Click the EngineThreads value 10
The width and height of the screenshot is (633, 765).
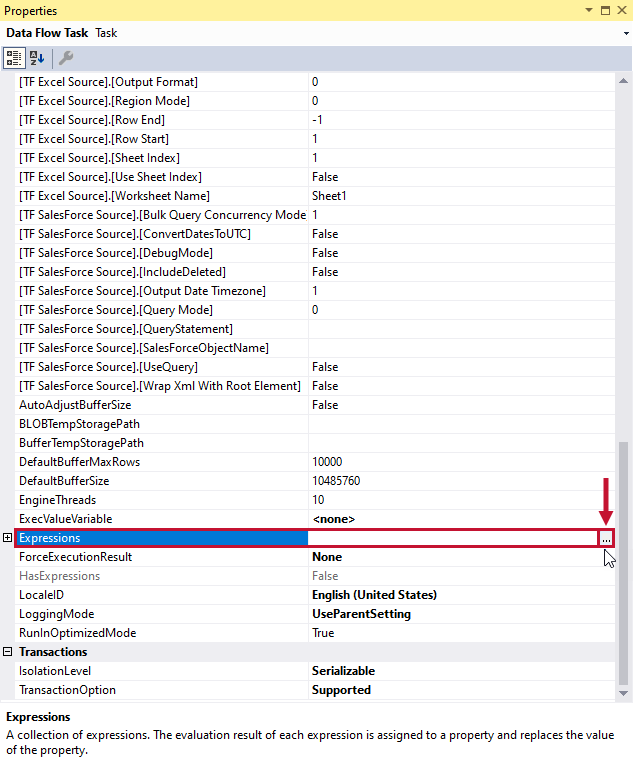coord(318,500)
